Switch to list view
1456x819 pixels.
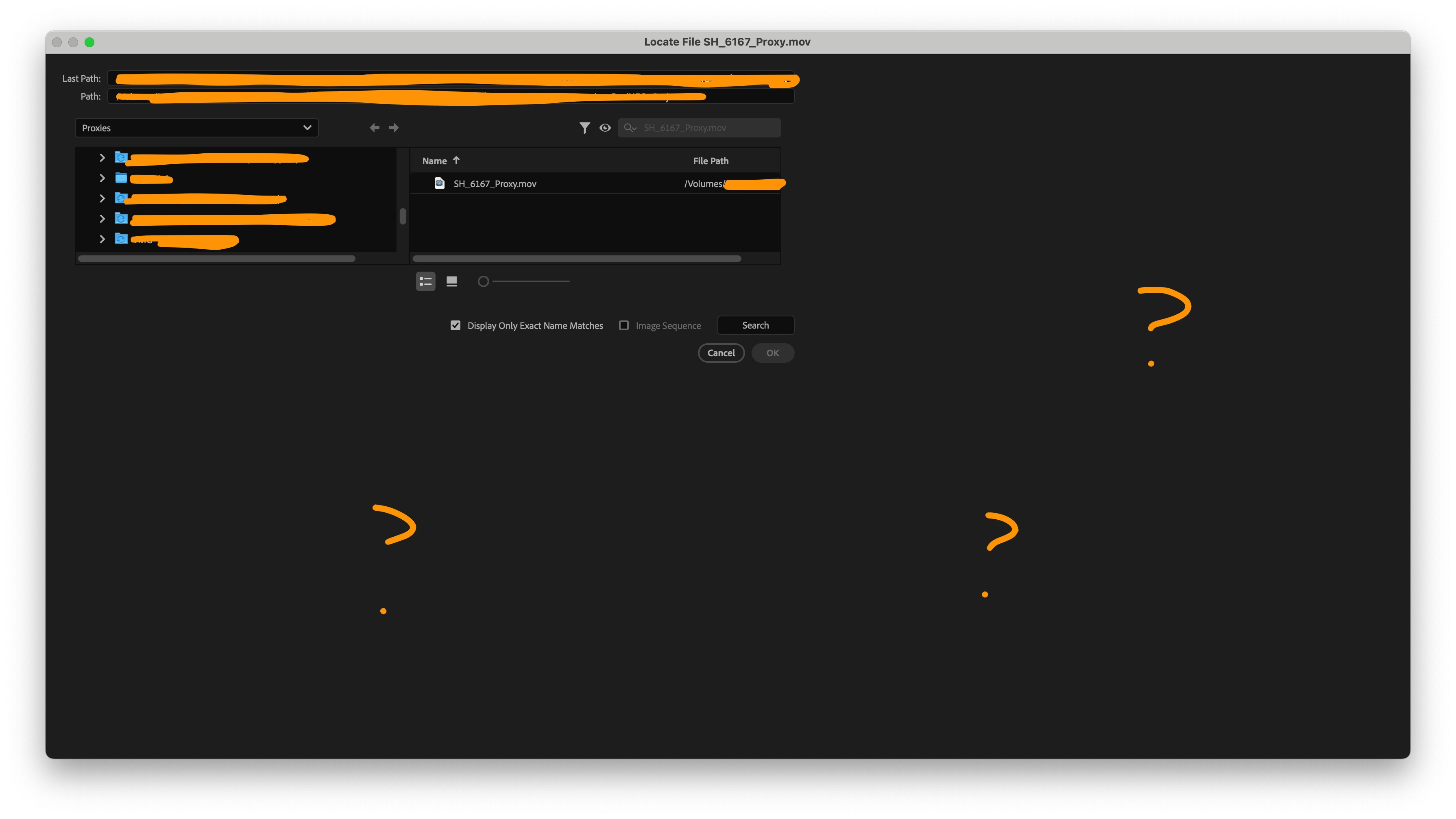tap(425, 281)
